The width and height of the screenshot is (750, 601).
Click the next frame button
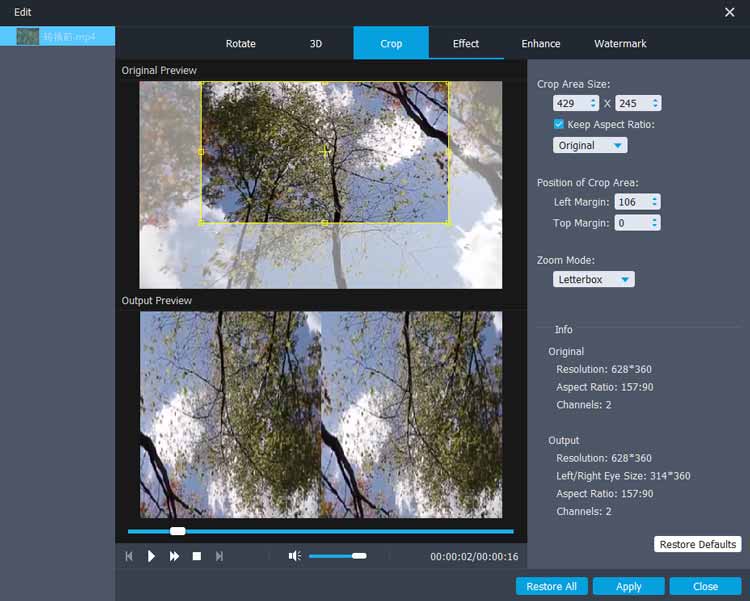pyautogui.click(x=219, y=556)
